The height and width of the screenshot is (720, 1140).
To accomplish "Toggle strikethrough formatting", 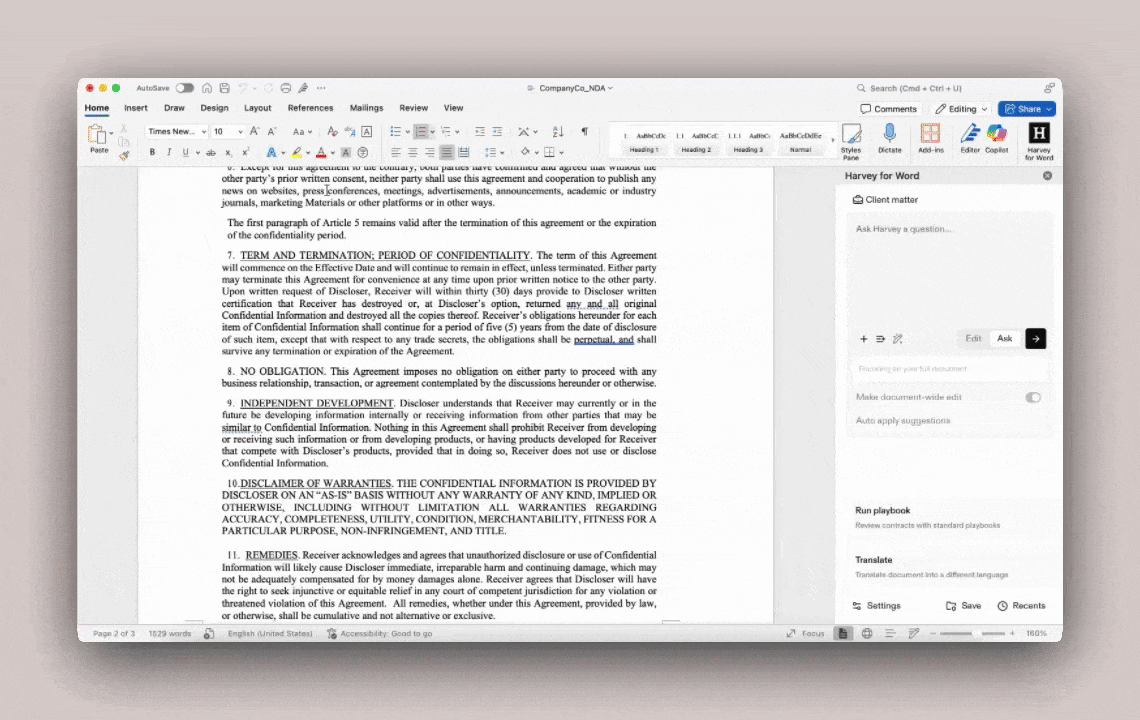I will click(211, 152).
